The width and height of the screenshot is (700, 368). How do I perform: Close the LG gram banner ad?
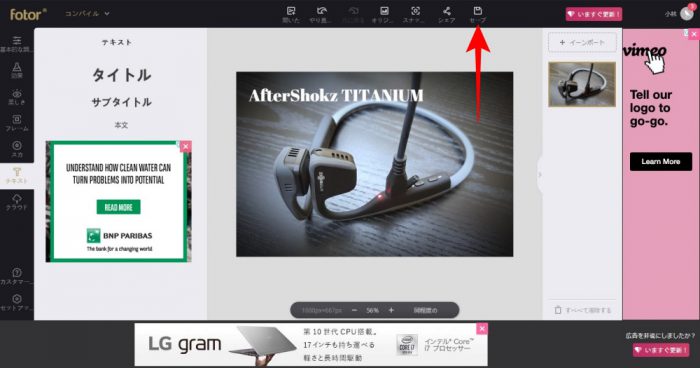pyautogui.click(x=482, y=329)
